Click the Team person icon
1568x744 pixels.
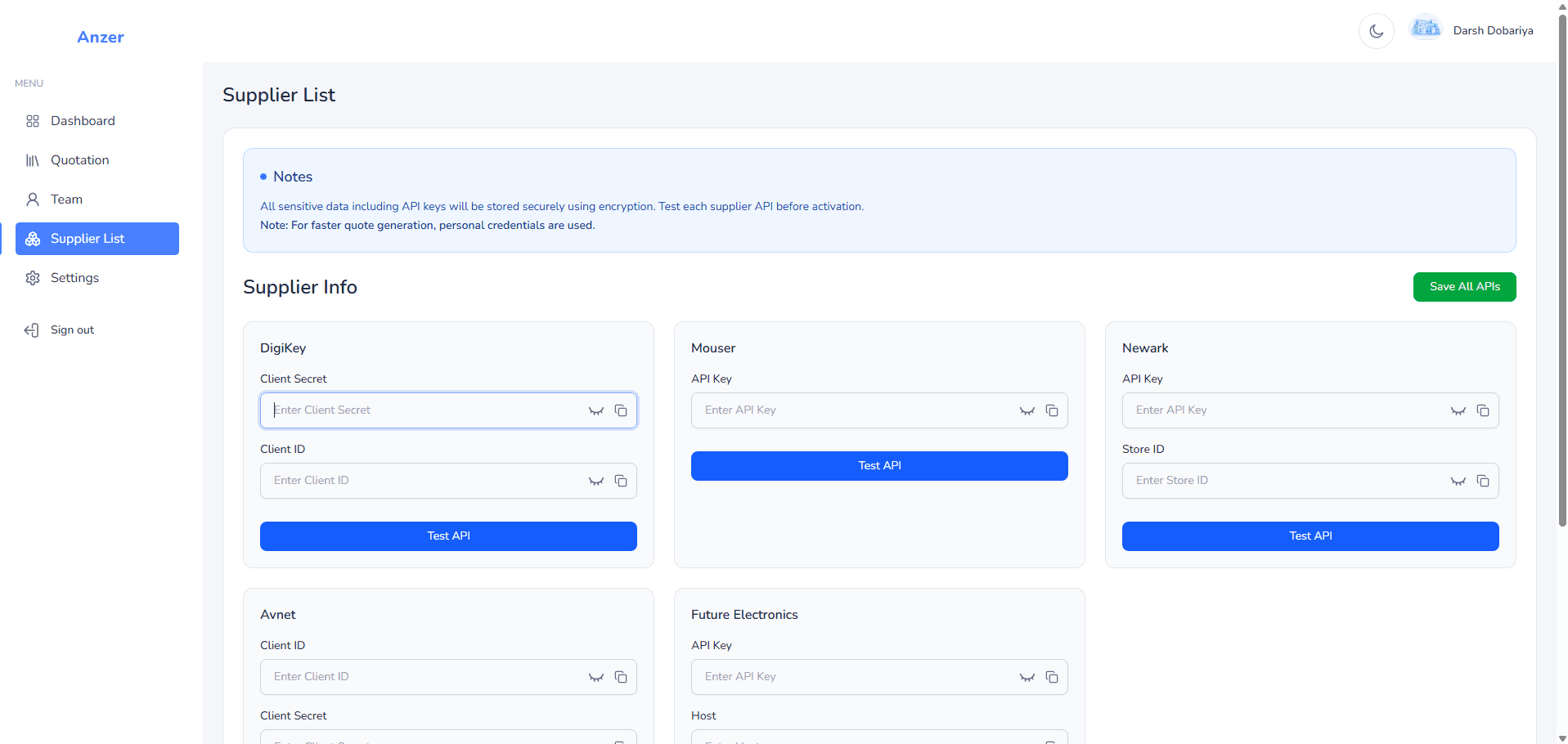tap(33, 199)
